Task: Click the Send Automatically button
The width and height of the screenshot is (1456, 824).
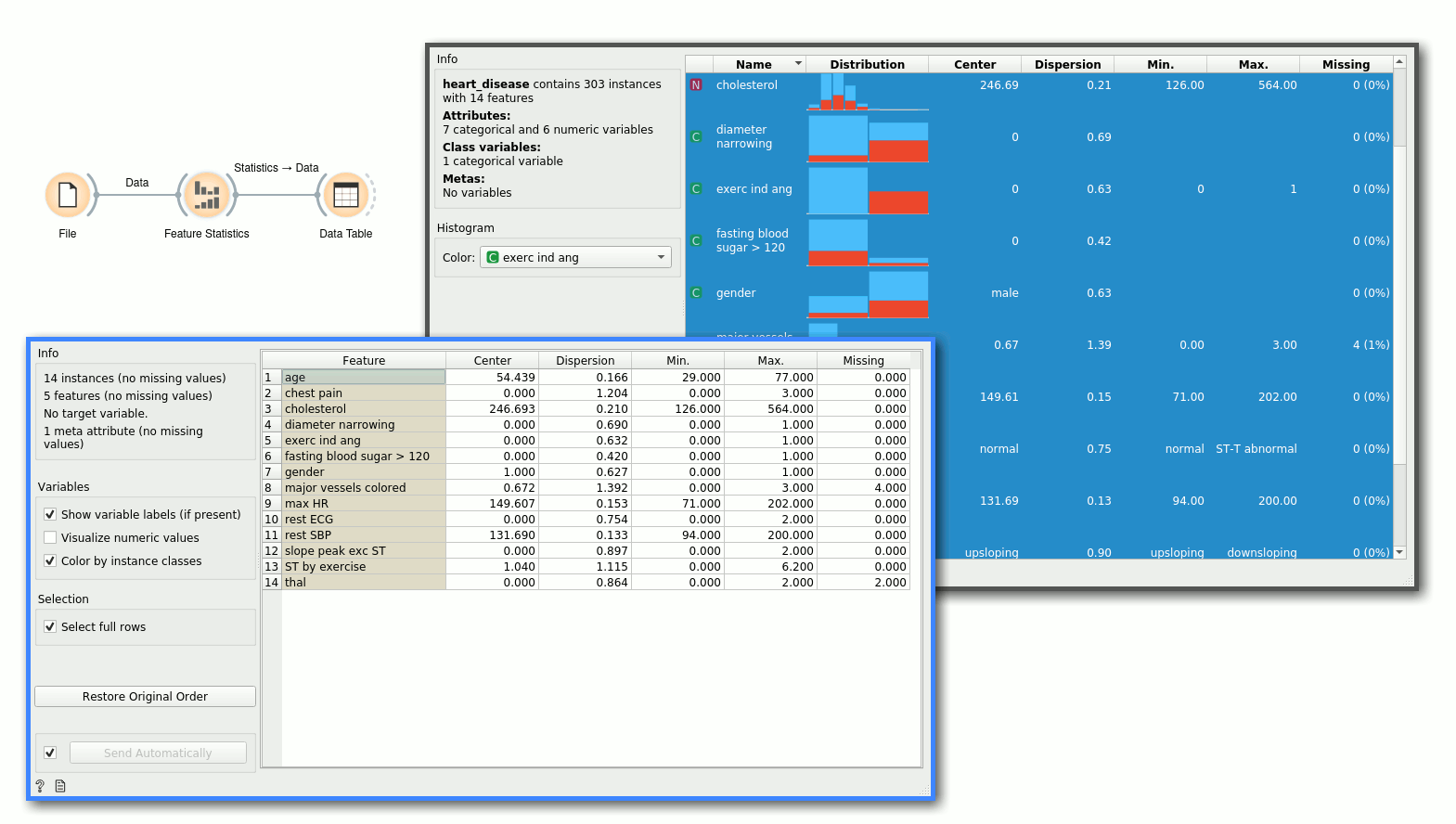Action: click(158, 753)
